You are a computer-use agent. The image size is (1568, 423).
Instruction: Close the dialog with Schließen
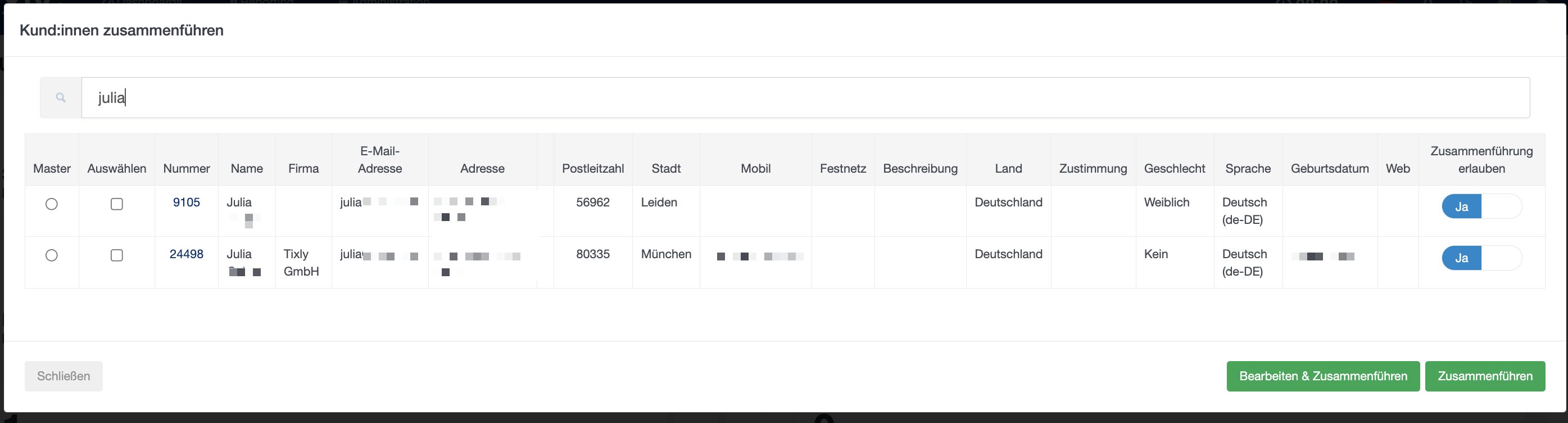coord(64,376)
